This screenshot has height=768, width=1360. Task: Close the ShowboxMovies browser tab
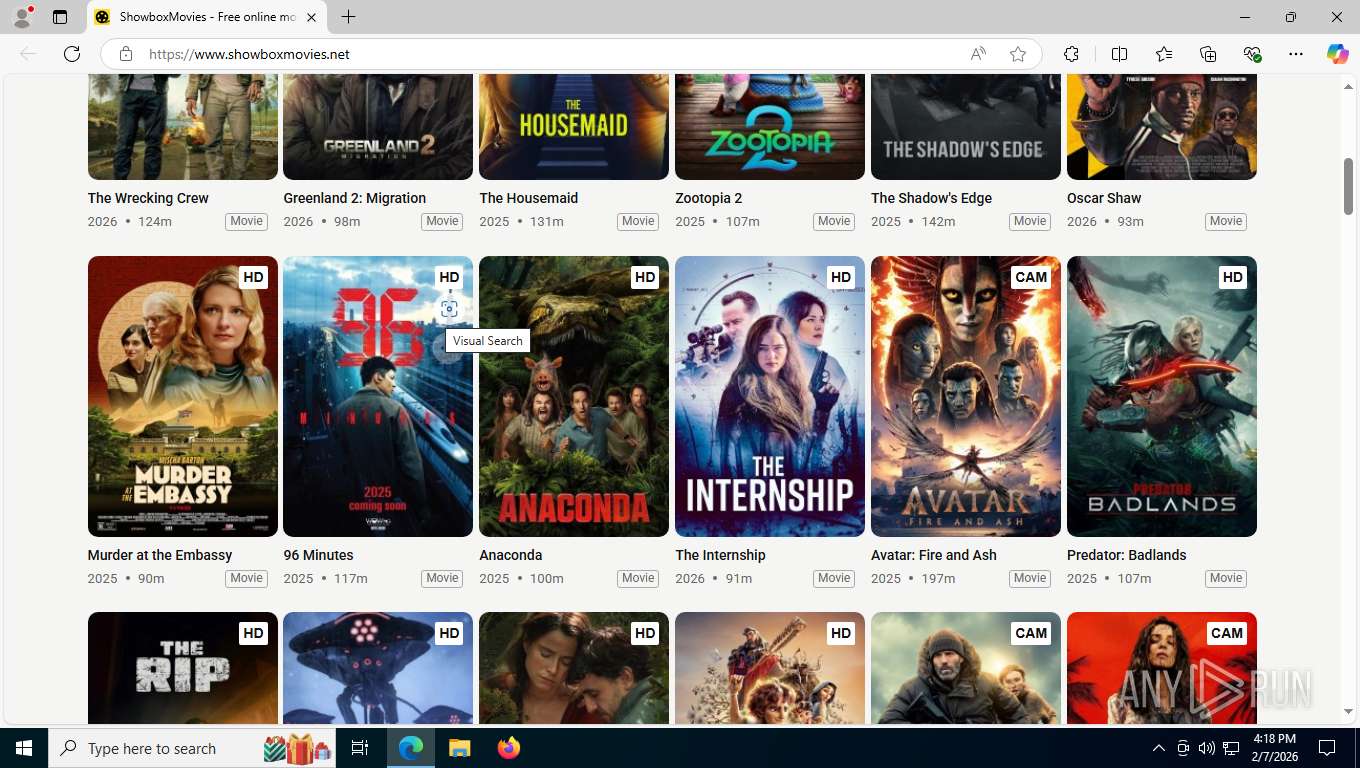[x=312, y=17]
